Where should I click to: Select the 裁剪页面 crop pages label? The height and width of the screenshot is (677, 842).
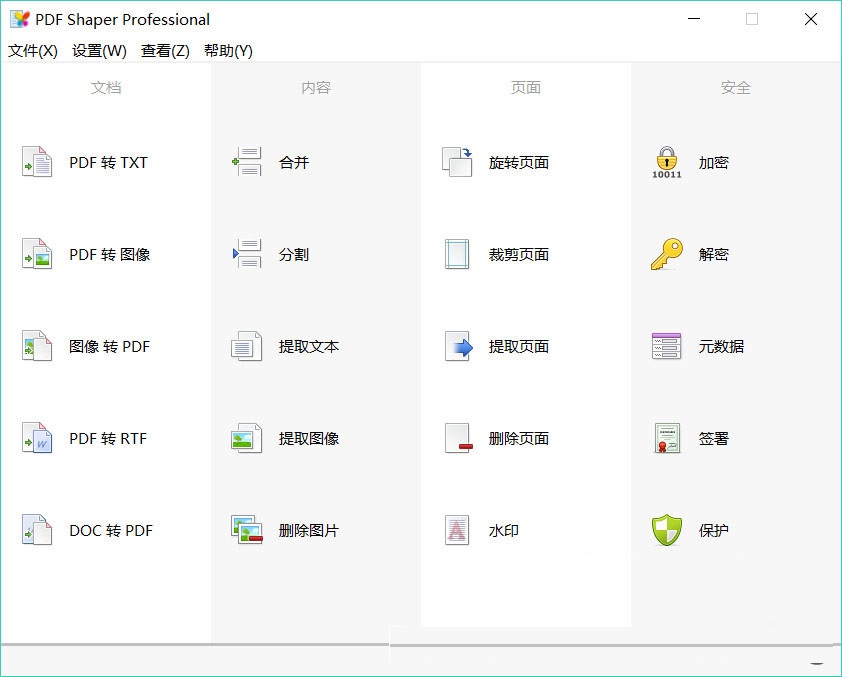pyautogui.click(x=519, y=254)
